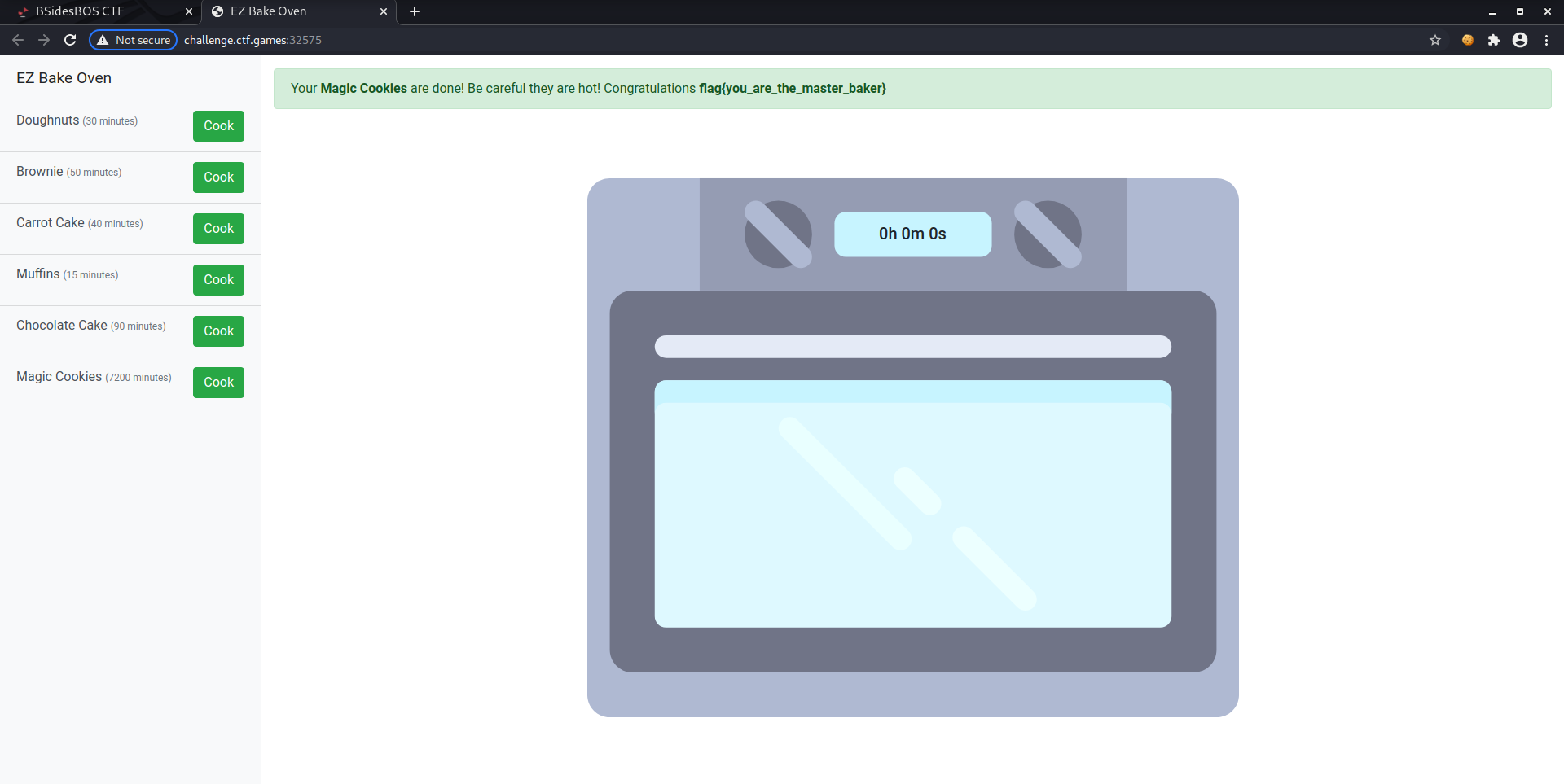Start cooking the Chocolate Cake

218,331
